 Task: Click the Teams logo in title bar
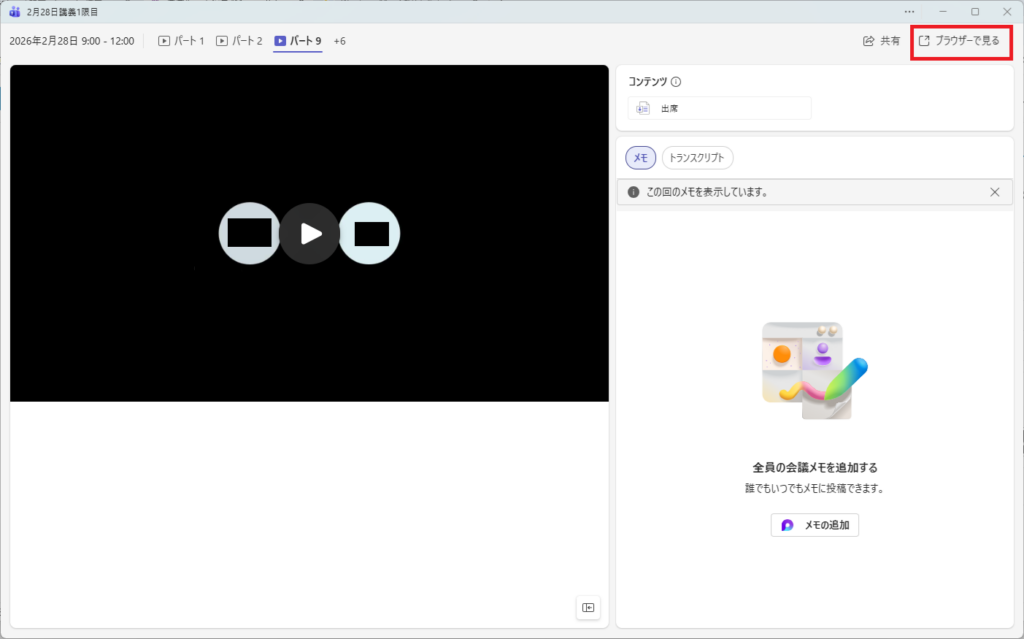point(14,12)
